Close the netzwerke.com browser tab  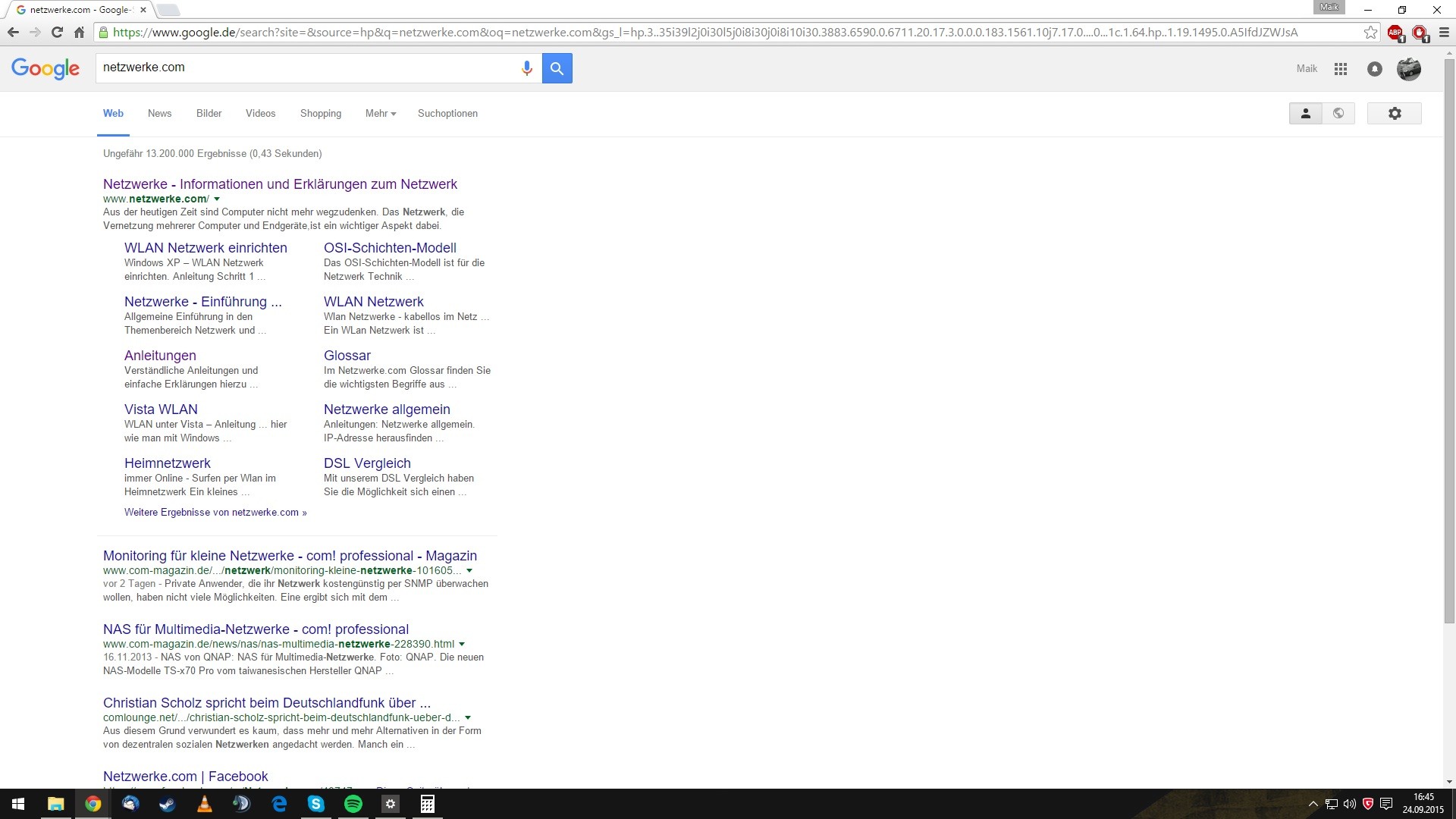click(x=143, y=10)
